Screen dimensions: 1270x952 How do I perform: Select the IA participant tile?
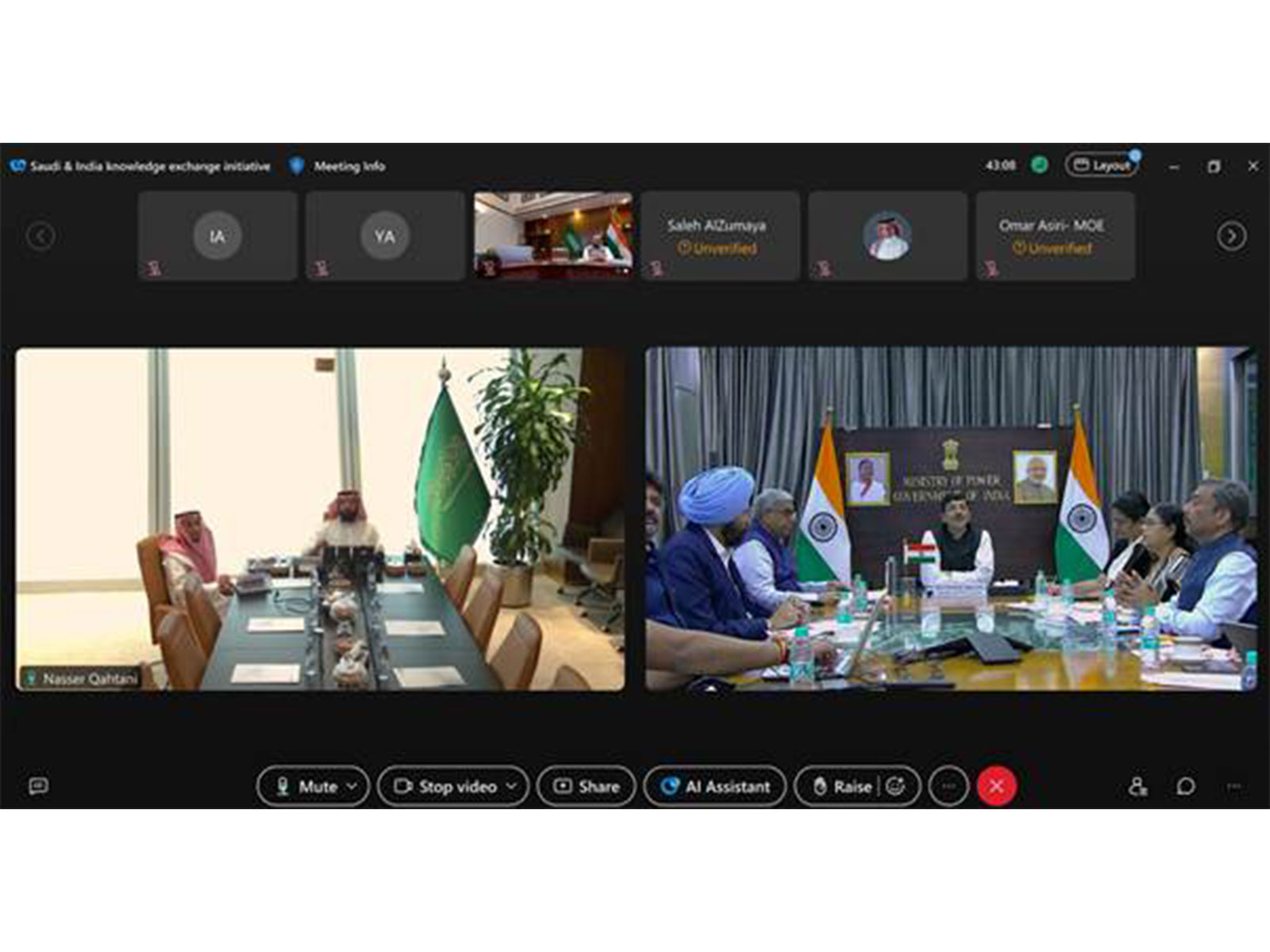(217, 236)
